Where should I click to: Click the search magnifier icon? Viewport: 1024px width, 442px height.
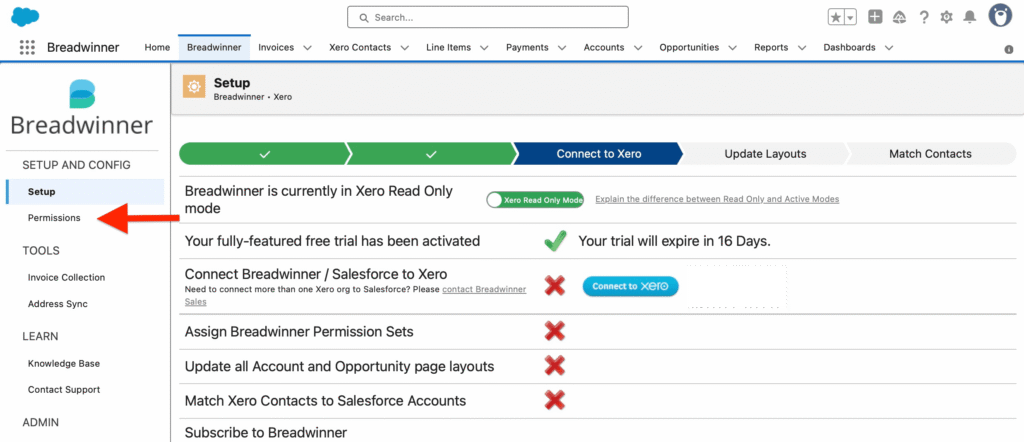point(364,18)
